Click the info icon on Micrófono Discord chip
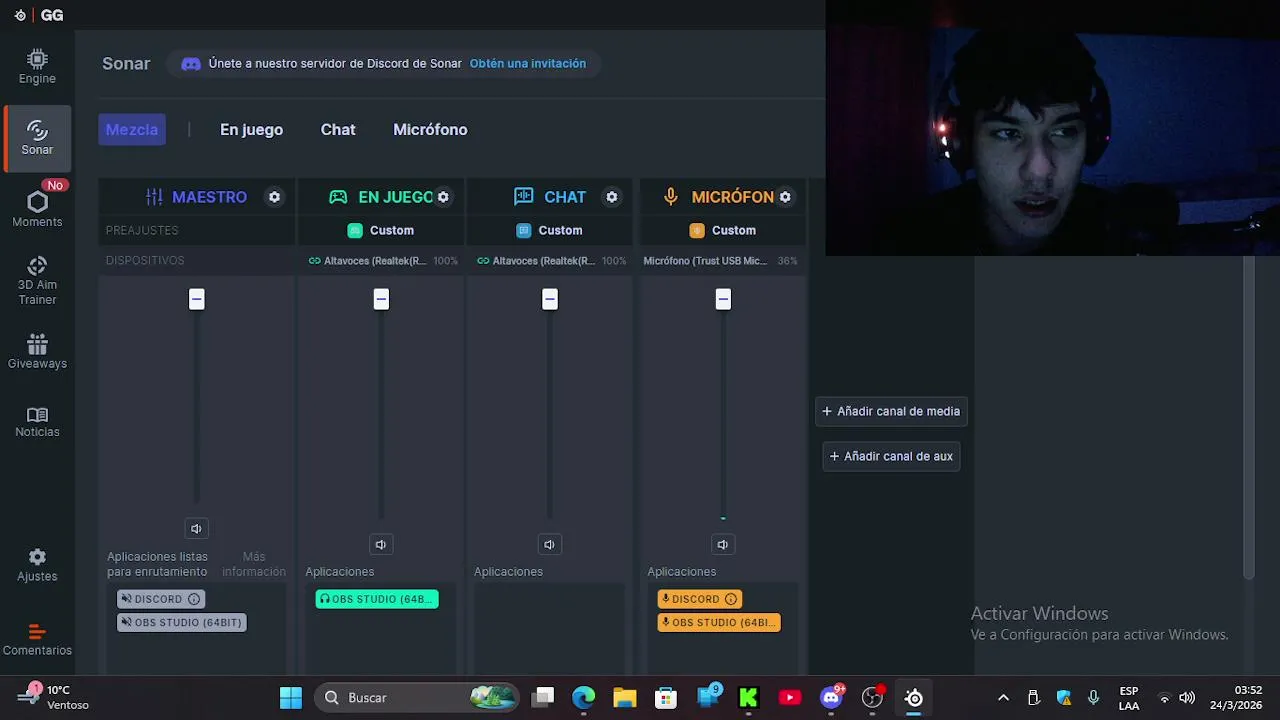1280x720 pixels. tap(731, 599)
